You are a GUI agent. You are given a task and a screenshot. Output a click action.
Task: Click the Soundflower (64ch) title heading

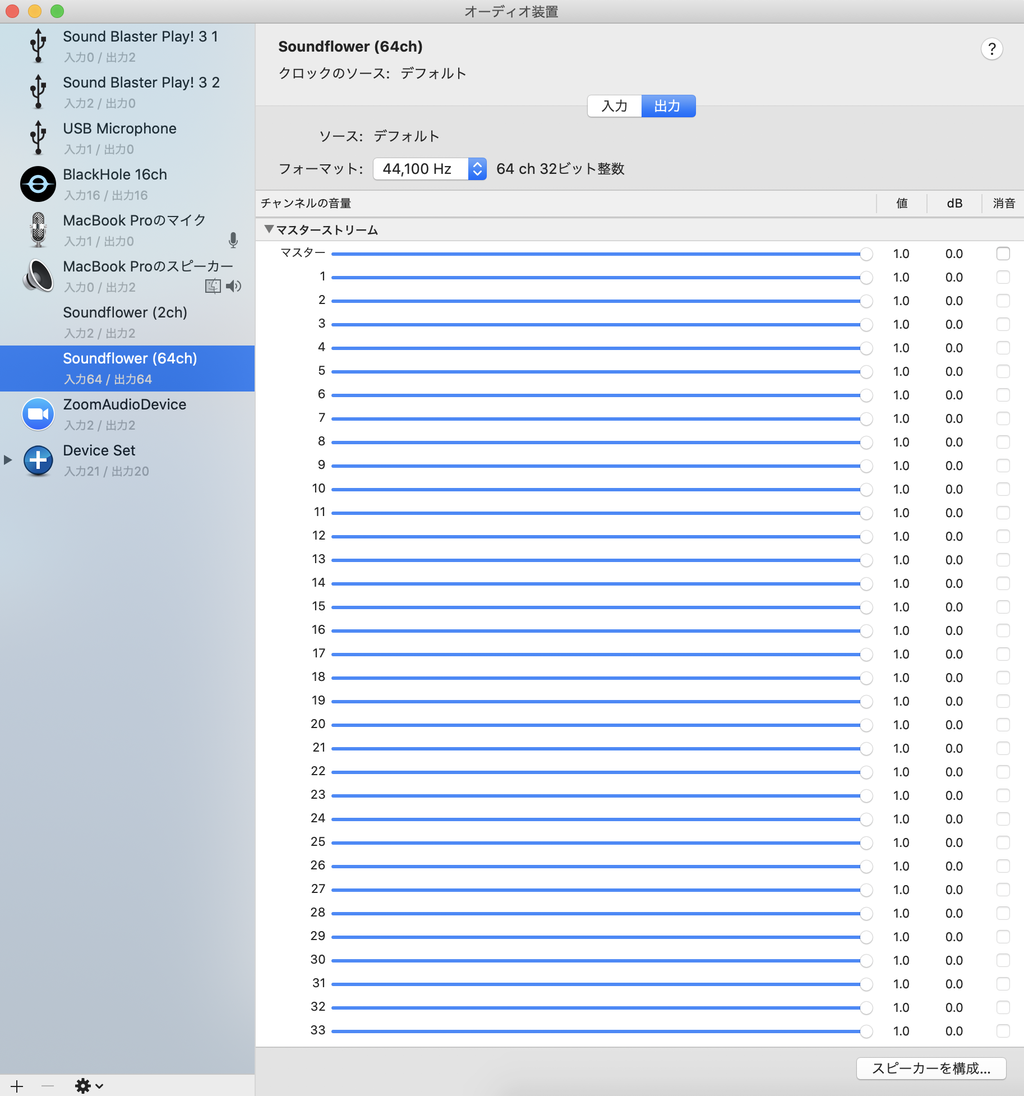tap(350, 47)
